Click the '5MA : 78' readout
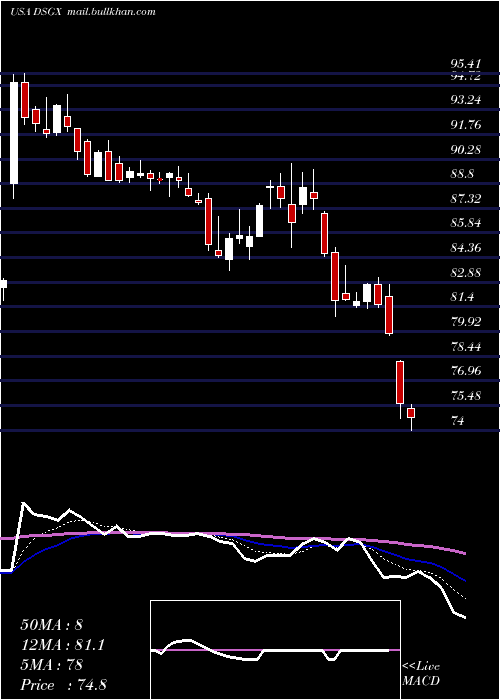Image resolution: width=500 pixels, height=700 pixels. coord(51,665)
